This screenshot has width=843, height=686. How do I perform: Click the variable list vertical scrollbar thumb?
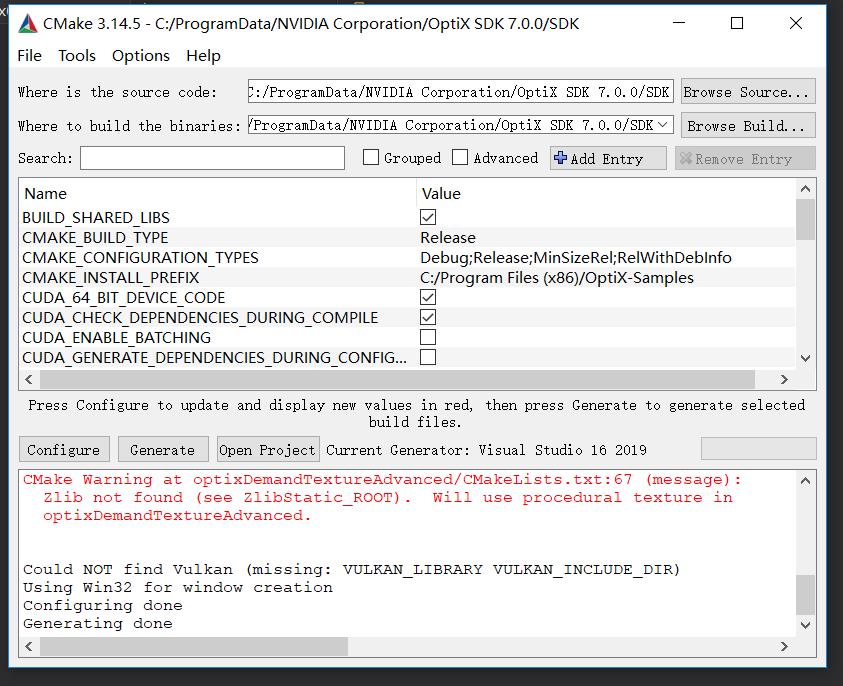coord(805,219)
